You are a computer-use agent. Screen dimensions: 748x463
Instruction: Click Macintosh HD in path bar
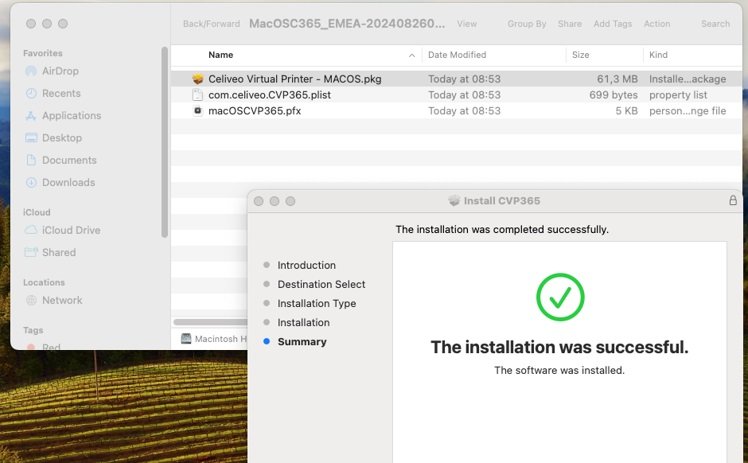click(x=214, y=339)
